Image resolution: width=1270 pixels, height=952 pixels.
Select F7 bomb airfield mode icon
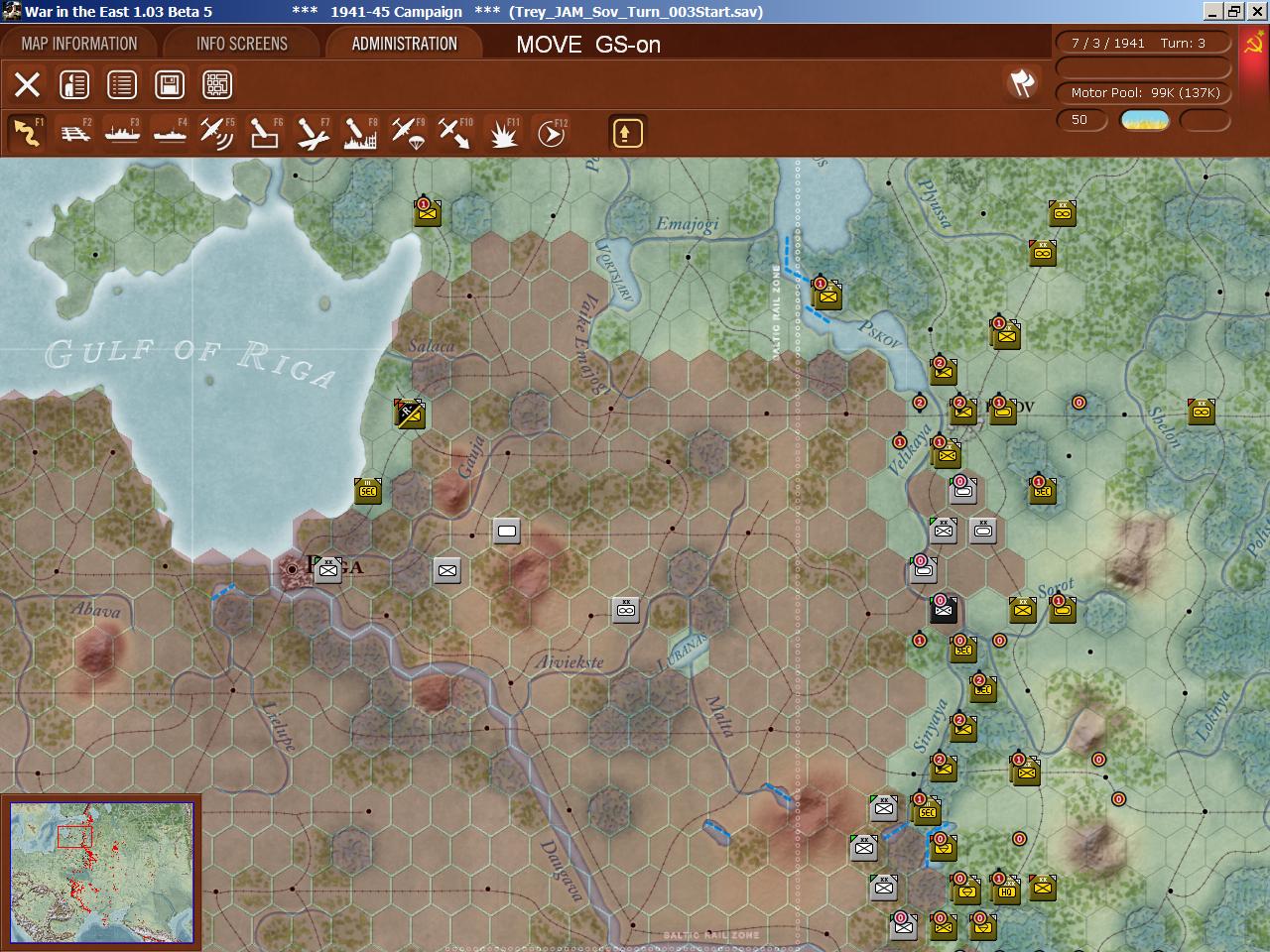tap(313, 133)
